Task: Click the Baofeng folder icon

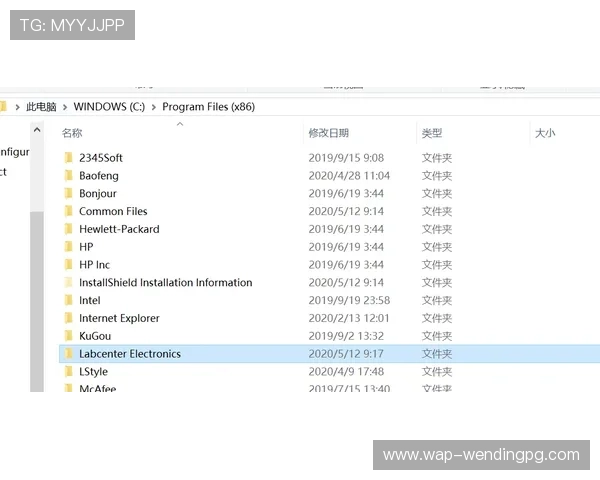Action: tap(68, 176)
